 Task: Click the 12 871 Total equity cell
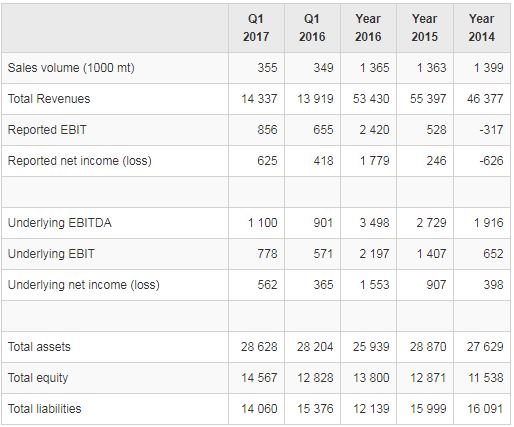(x=428, y=378)
